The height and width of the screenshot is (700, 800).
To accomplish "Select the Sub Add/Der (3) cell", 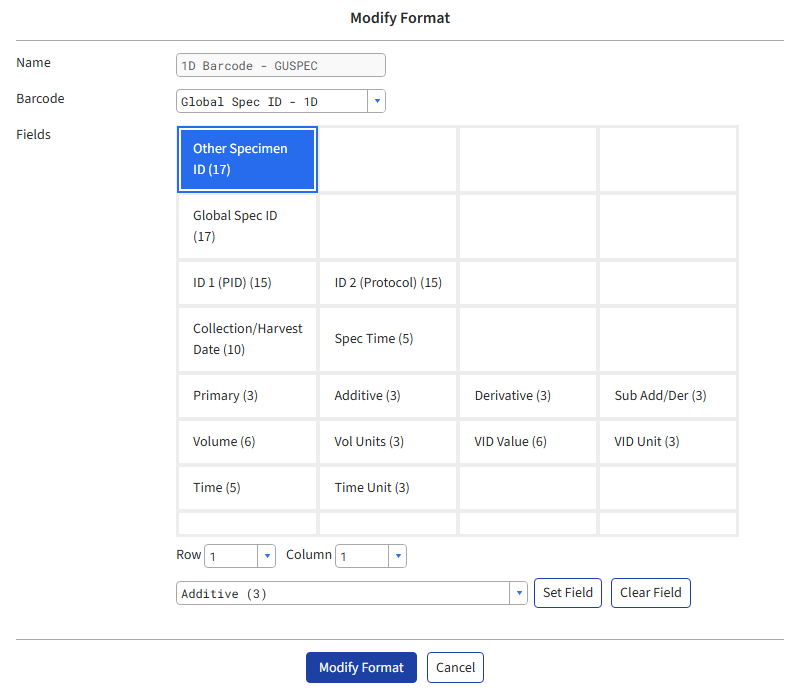I will tap(668, 396).
